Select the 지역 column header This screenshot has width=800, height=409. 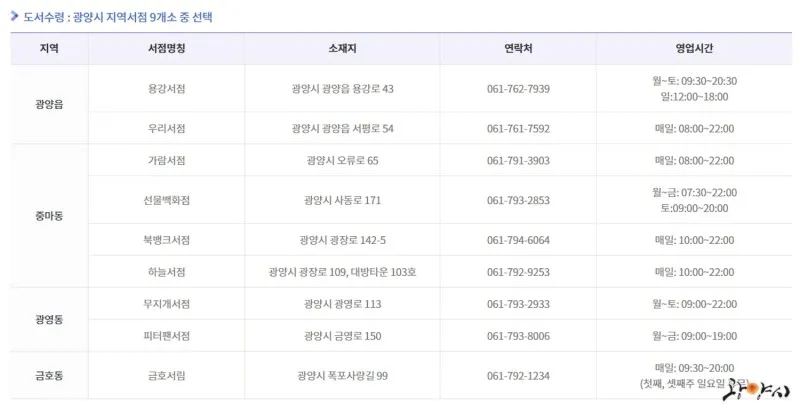click(49, 48)
